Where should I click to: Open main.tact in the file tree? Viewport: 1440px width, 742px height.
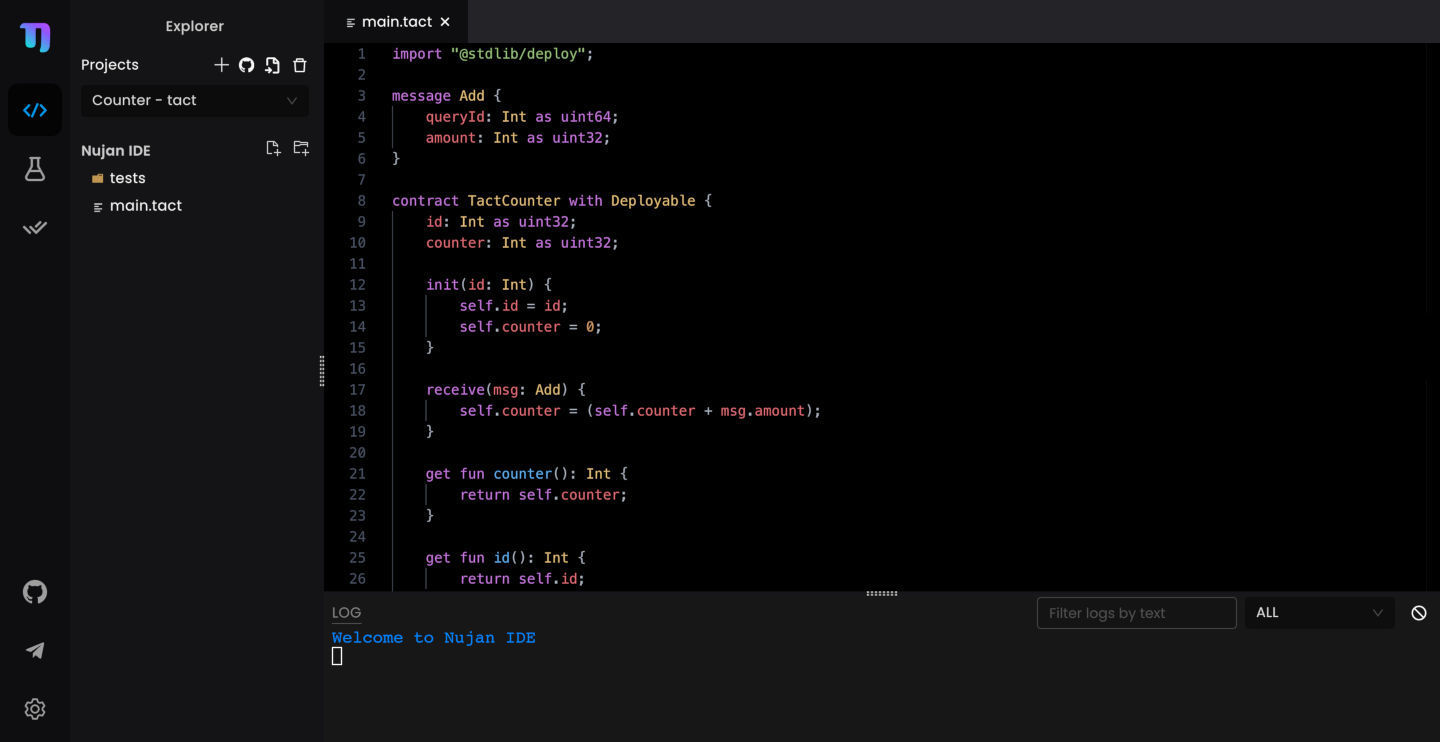146,206
